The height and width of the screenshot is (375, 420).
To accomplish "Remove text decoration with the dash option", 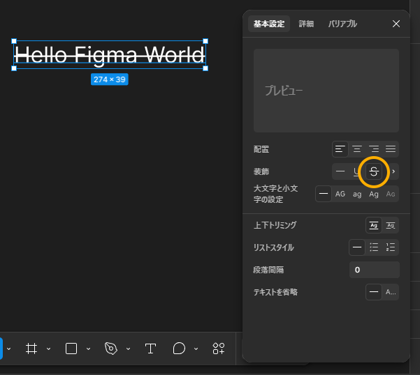I will point(340,172).
